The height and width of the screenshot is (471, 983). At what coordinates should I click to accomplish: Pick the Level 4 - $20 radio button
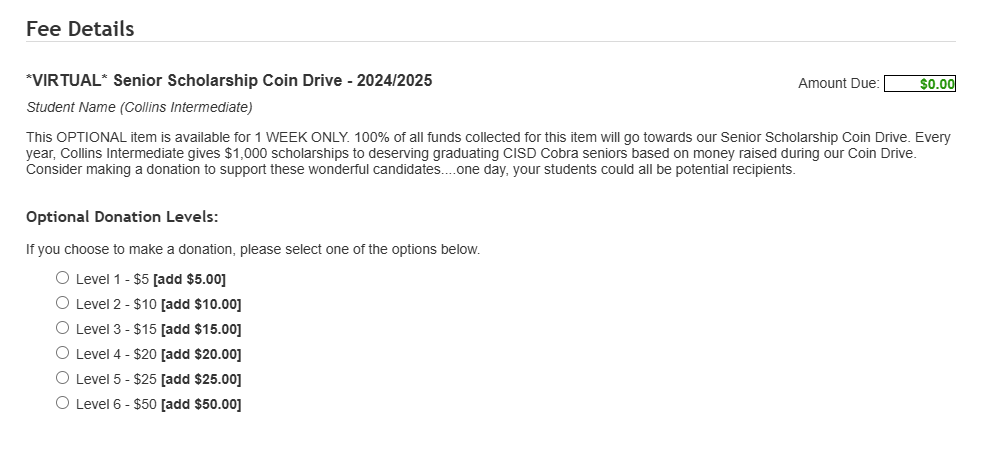pyautogui.click(x=63, y=353)
